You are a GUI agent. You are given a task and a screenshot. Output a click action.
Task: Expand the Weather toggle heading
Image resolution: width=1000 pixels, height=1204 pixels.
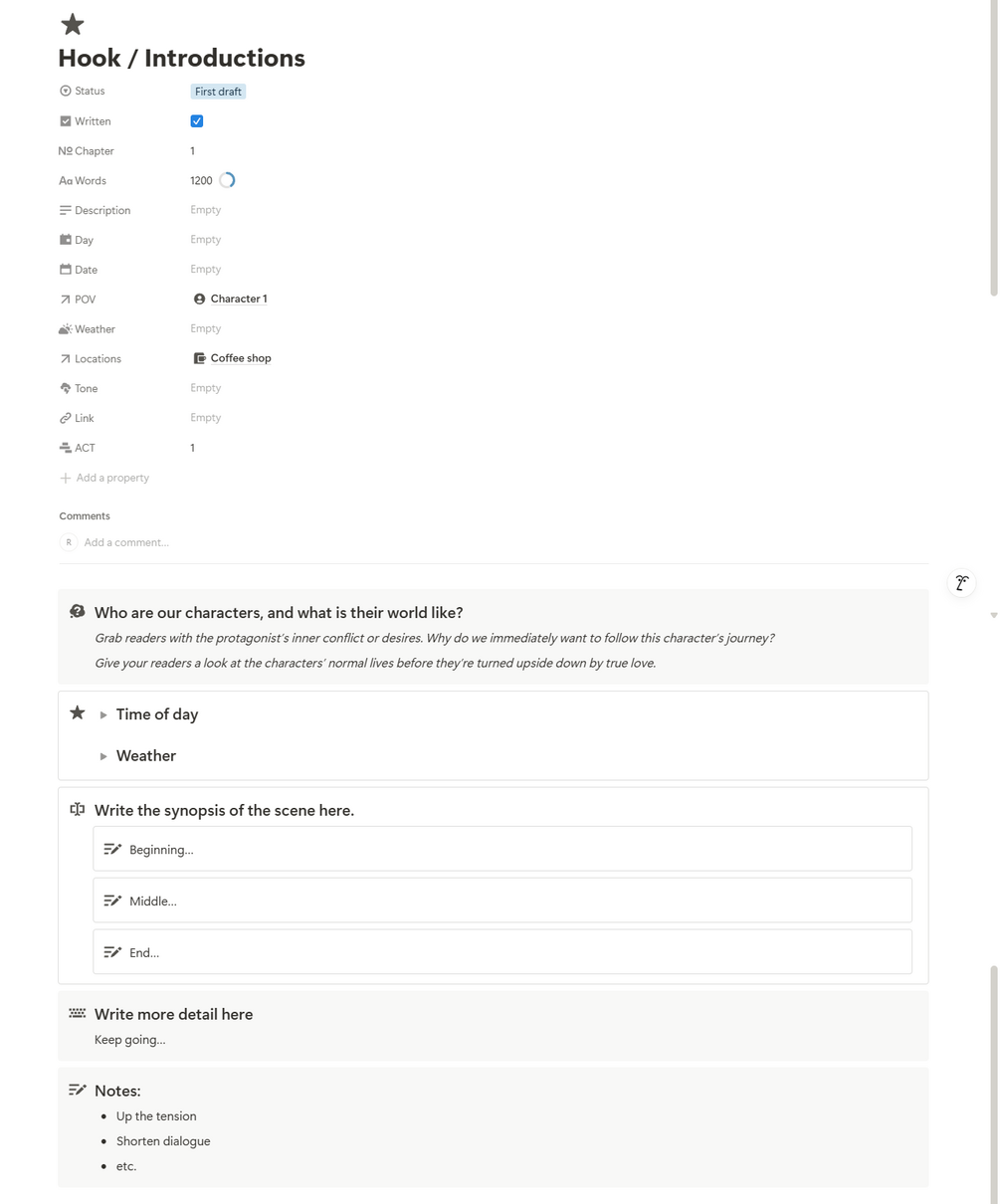tap(103, 756)
